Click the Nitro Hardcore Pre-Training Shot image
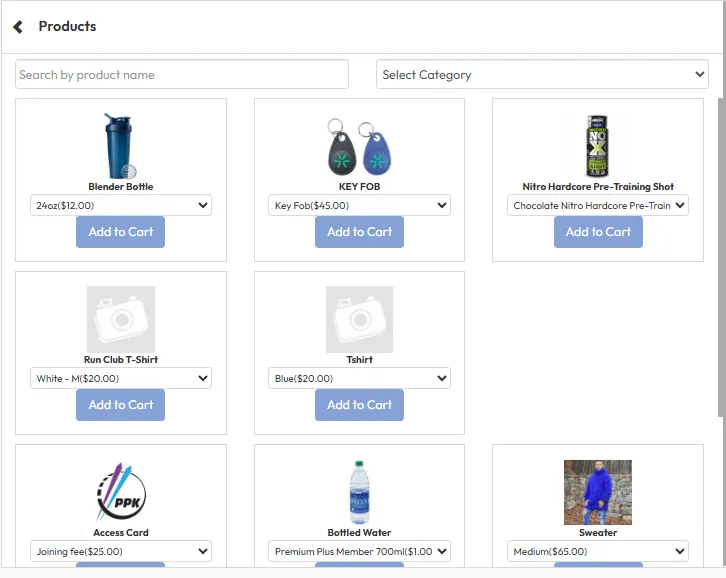 point(598,146)
